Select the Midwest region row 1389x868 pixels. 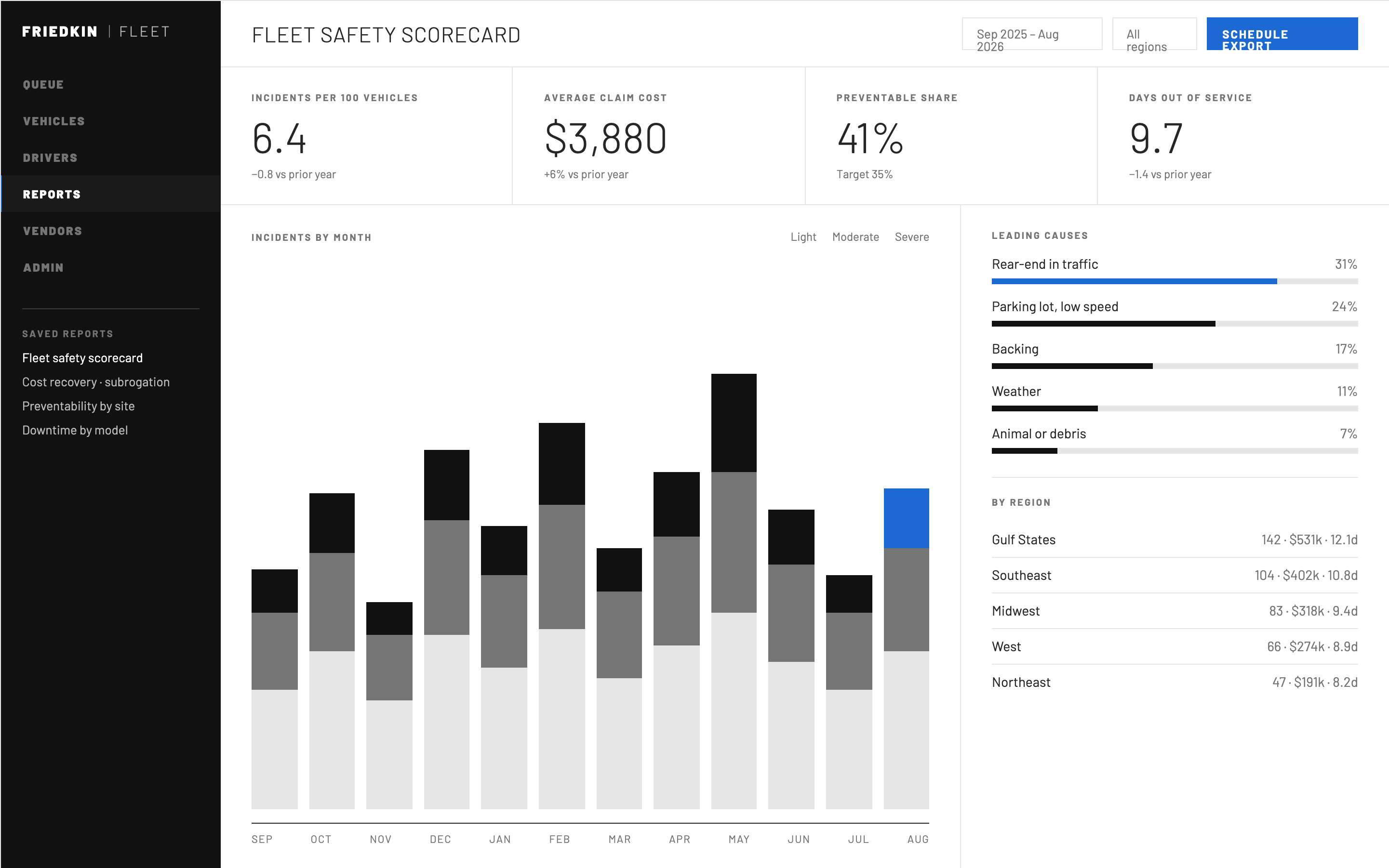(1174, 611)
